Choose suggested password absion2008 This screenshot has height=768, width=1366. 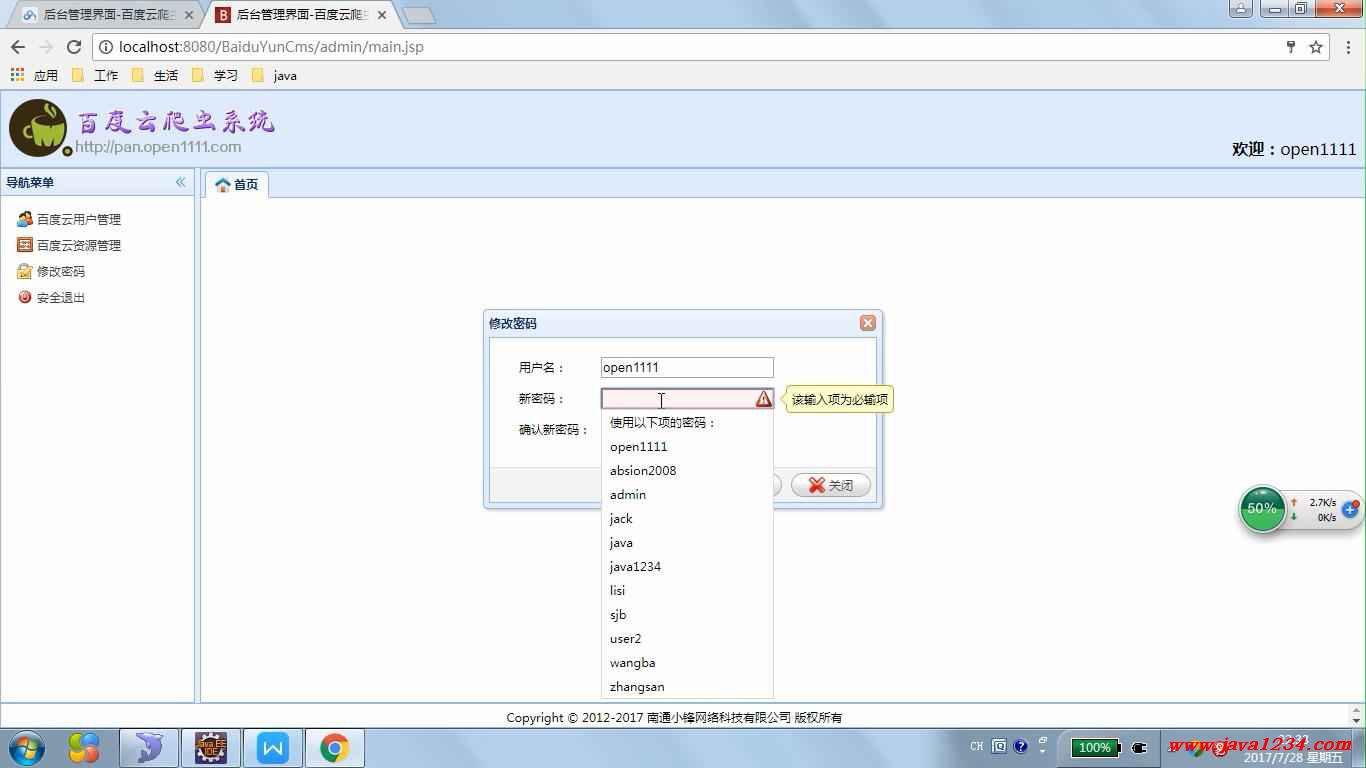click(687, 471)
